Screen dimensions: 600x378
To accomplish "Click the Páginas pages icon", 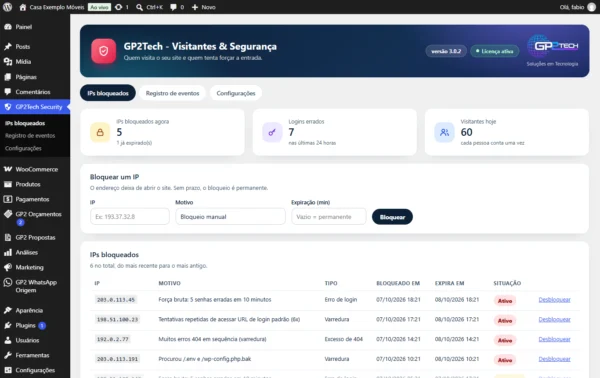I will pyautogui.click(x=8, y=77).
